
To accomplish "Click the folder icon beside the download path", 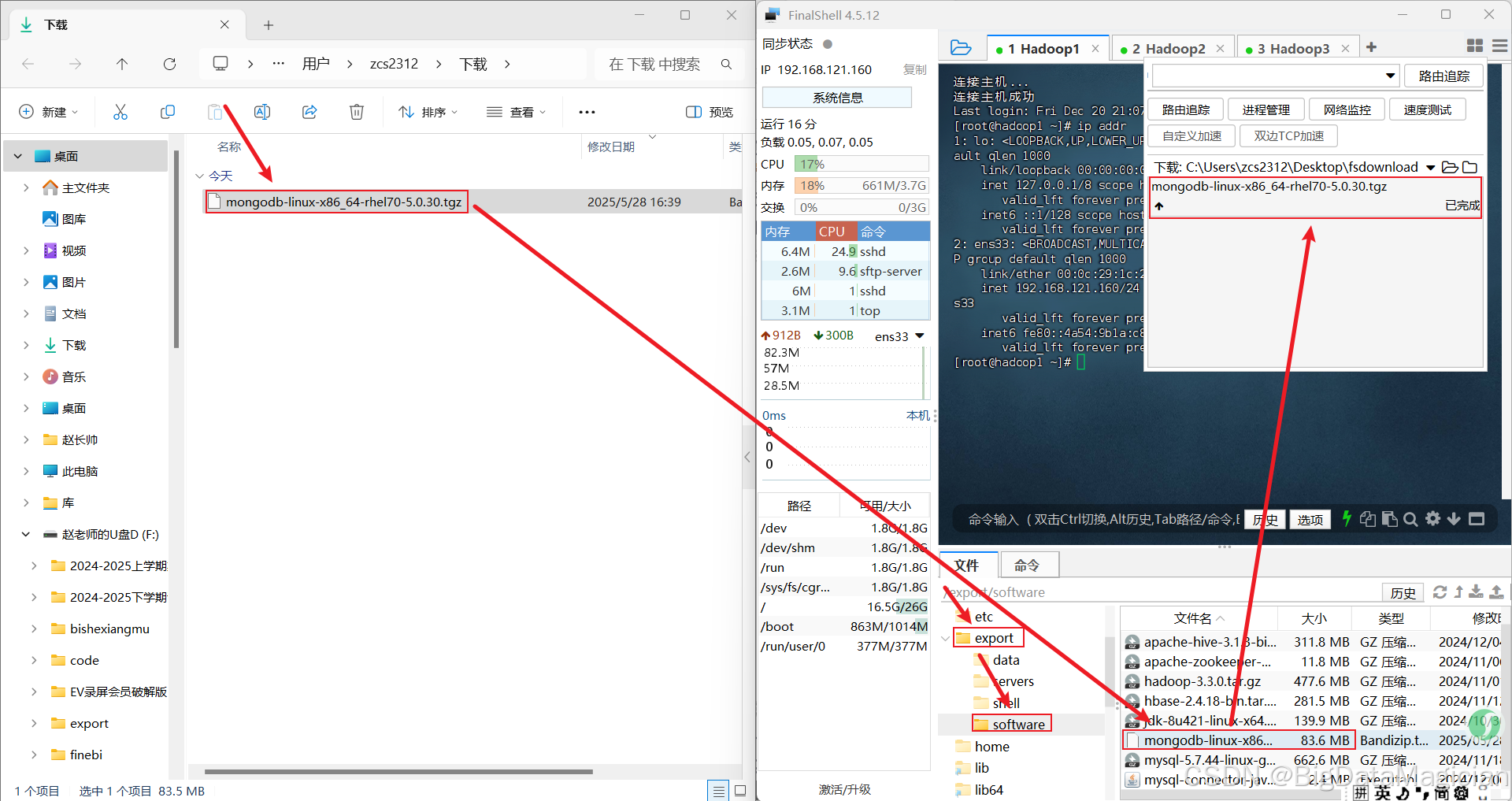I will [1469, 167].
